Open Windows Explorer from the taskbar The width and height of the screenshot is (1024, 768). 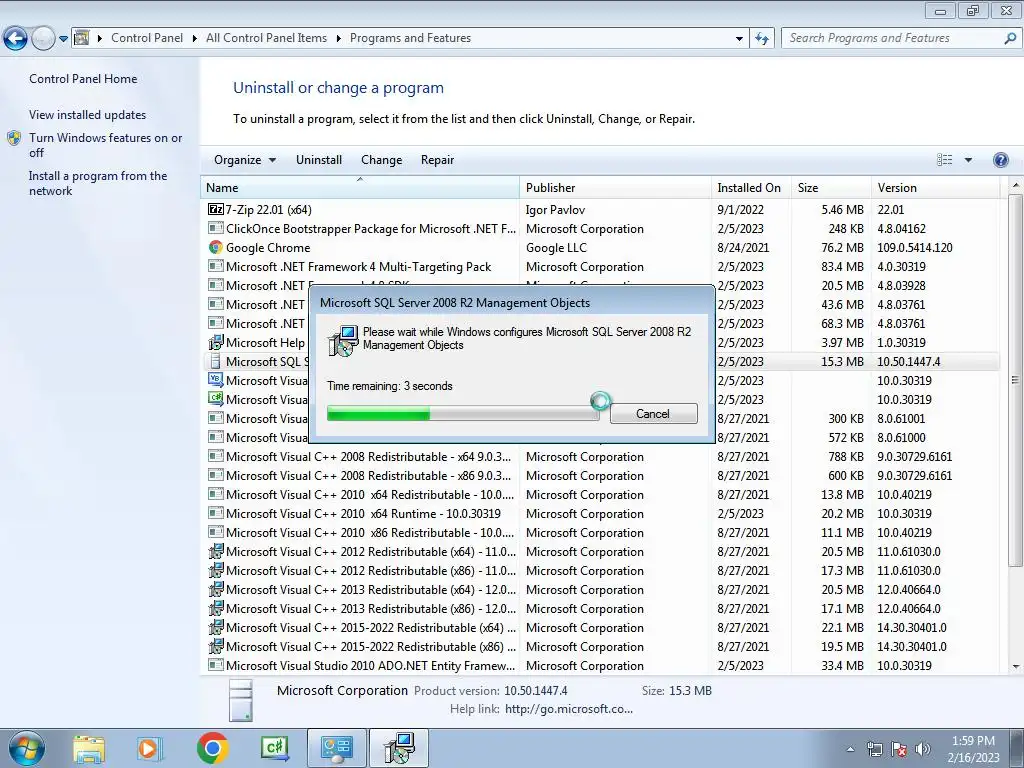pos(89,748)
